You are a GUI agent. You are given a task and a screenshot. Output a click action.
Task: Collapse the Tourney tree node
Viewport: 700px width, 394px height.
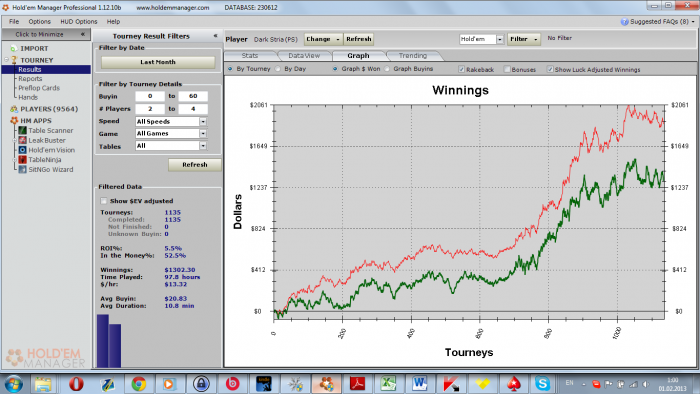click(x=6, y=60)
